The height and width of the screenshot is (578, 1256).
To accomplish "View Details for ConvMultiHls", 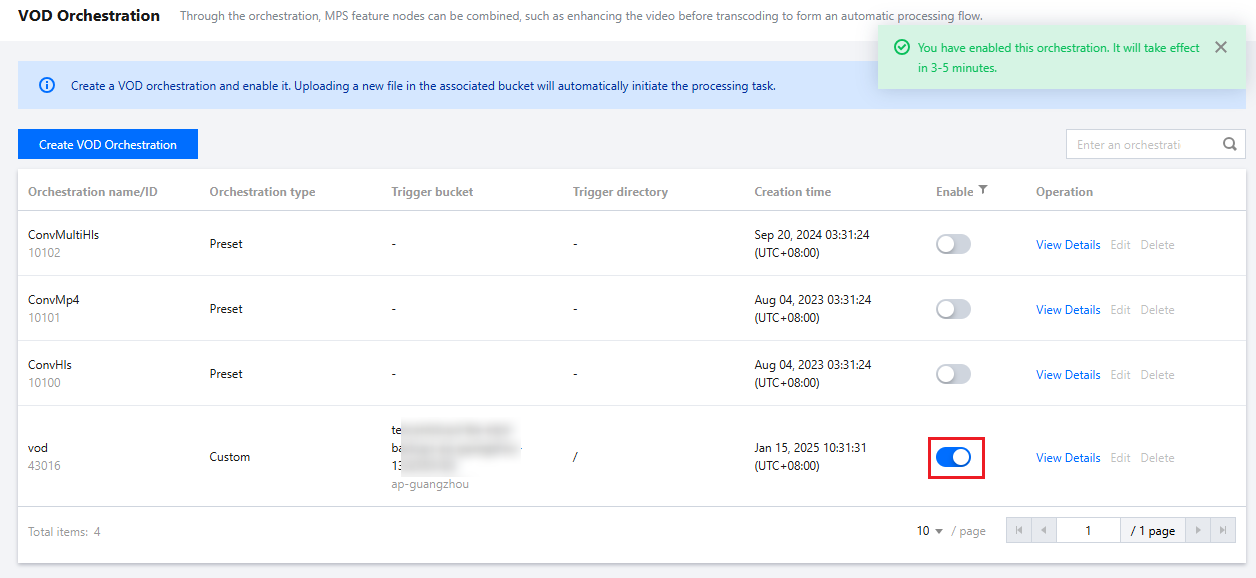I will click(x=1068, y=245).
